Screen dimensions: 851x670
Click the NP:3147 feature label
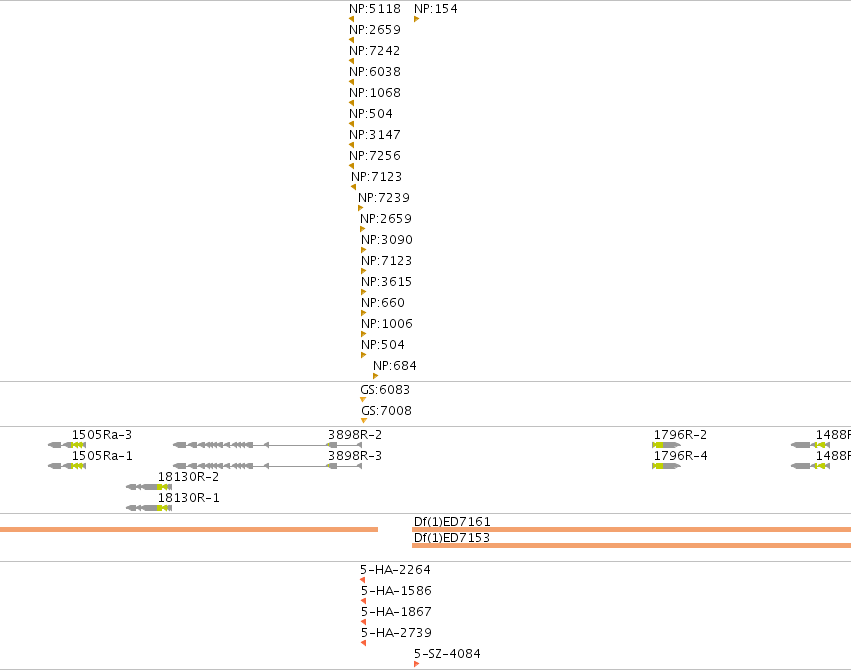point(375,135)
